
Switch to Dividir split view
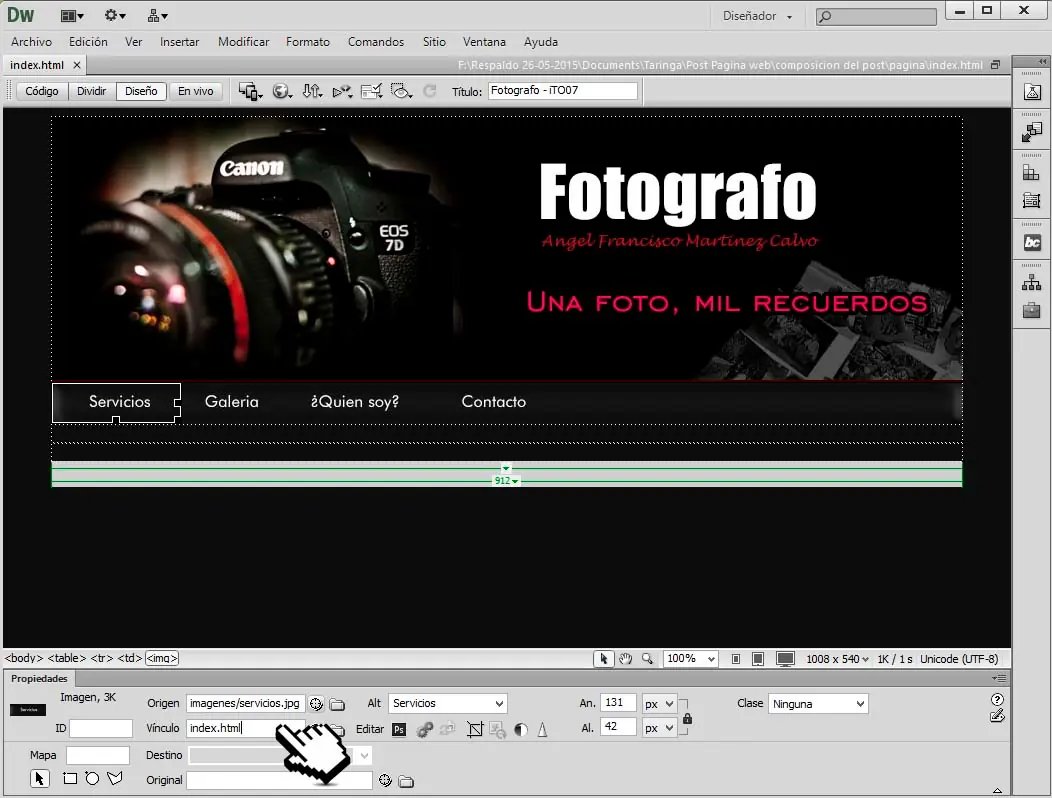[91, 91]
